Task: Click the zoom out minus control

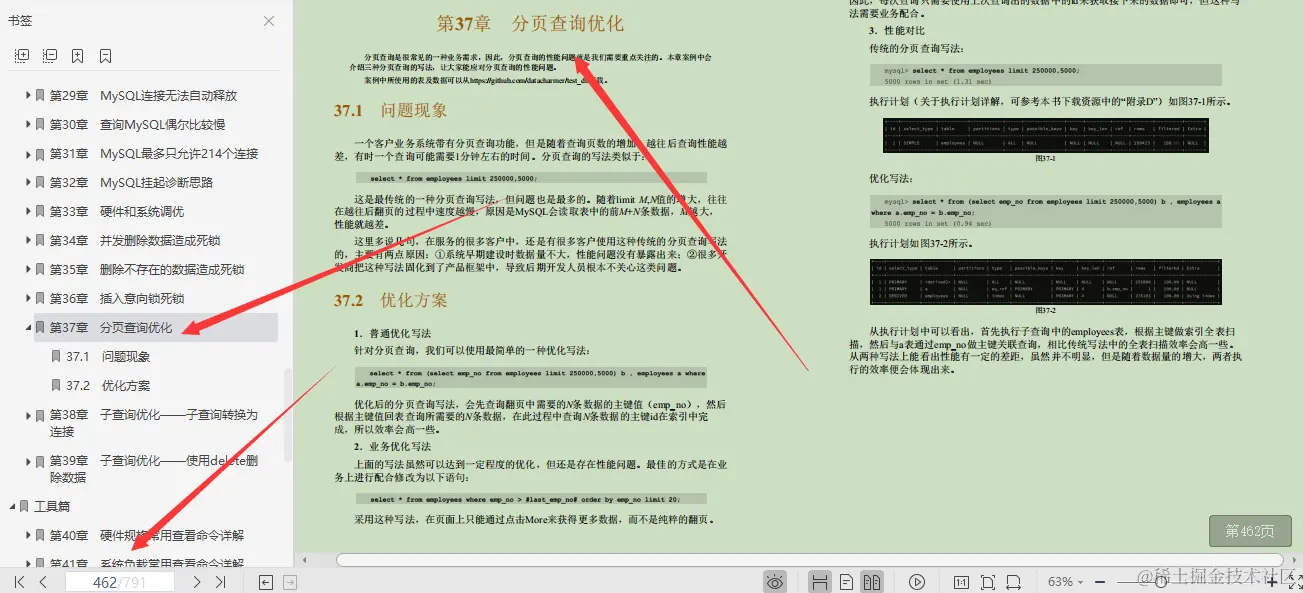Action: (x=1100, y=581)
